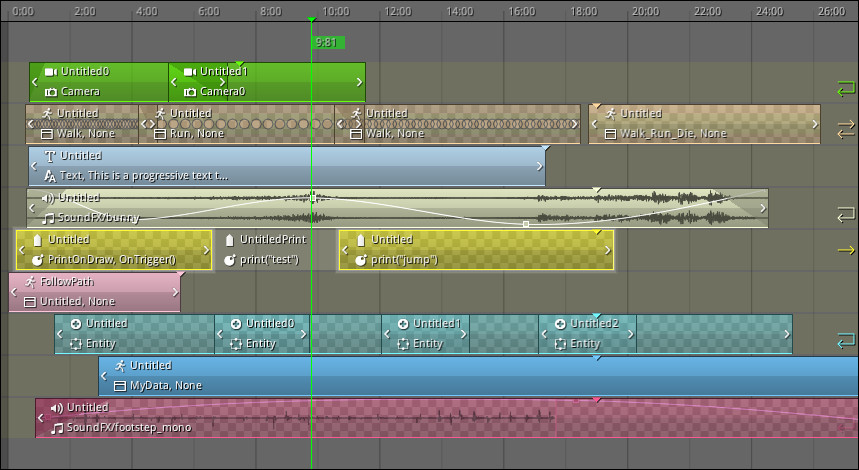This screenshot has width=859, height=470.
Task: Click the left chevron of the MyData clip
Action: (x=104, y=376)
